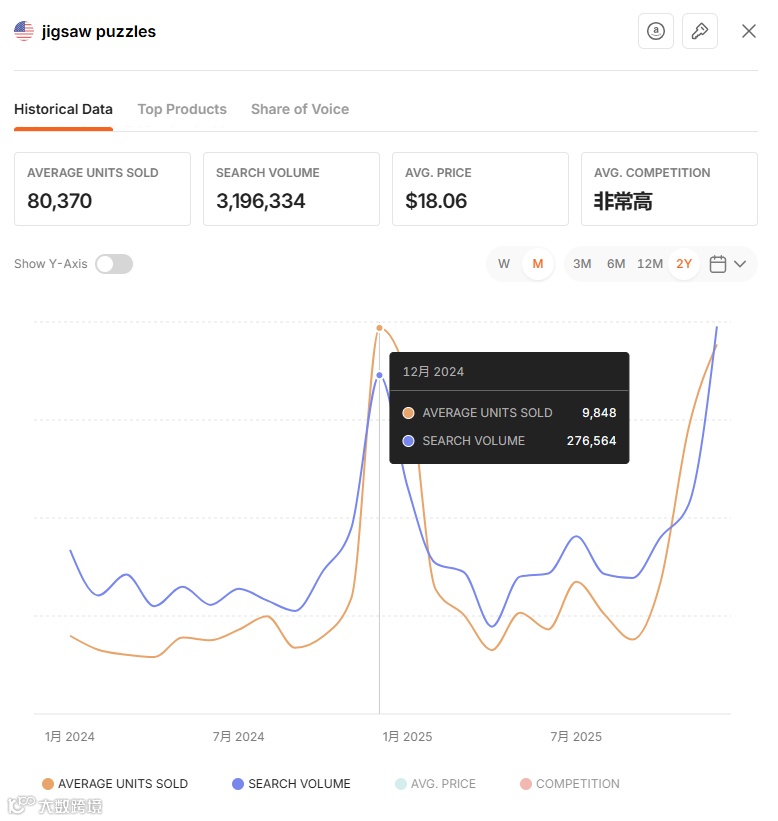The width and height of the screenshot is (778, 821).
Task: Click the 1月 2024 axis label
Action: pos(70,737)
